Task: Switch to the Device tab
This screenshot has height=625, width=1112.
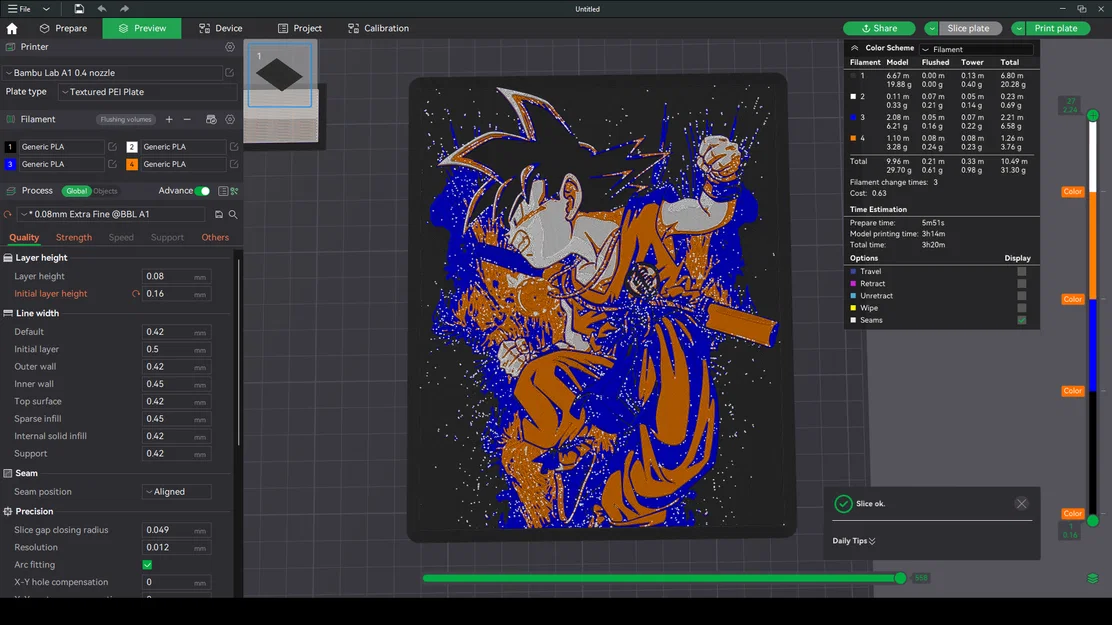Action: [x=221, y=28]
